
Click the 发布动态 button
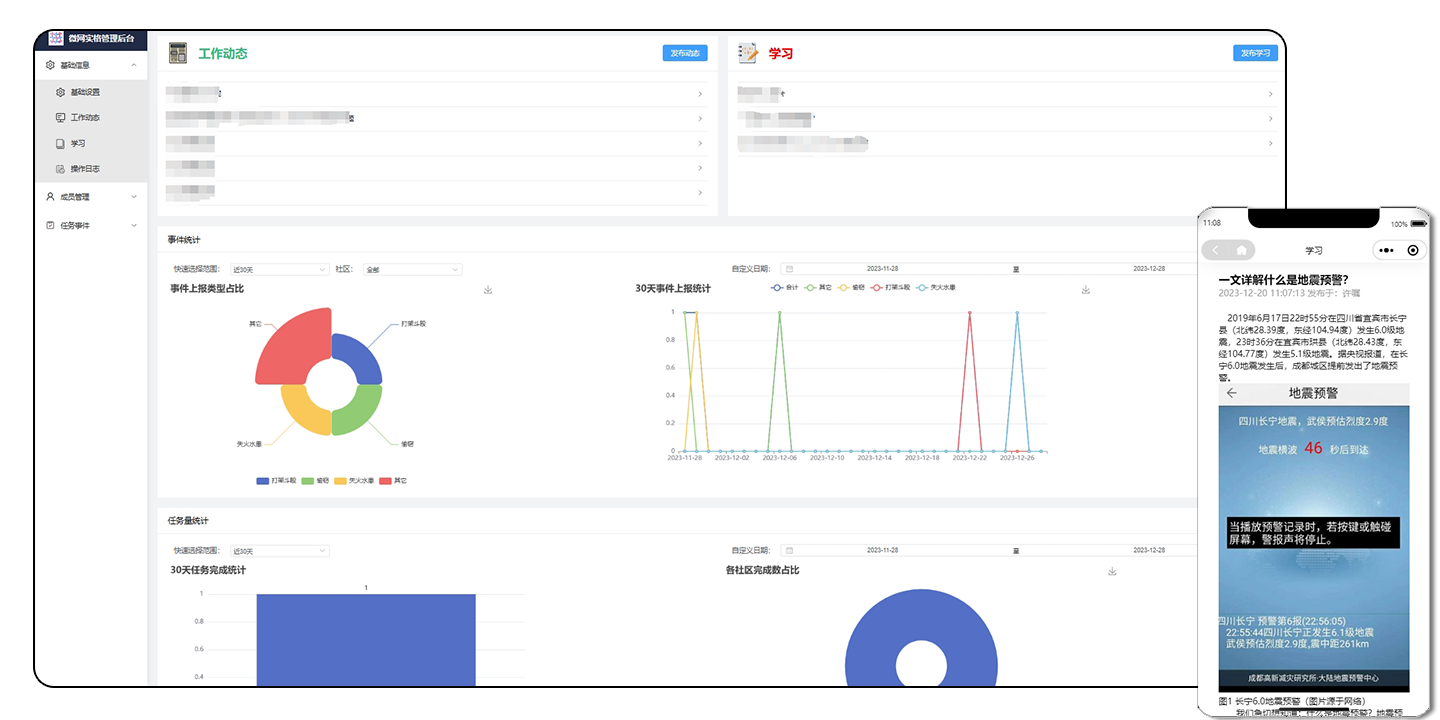pyautogui.click(x=684, y=53)
